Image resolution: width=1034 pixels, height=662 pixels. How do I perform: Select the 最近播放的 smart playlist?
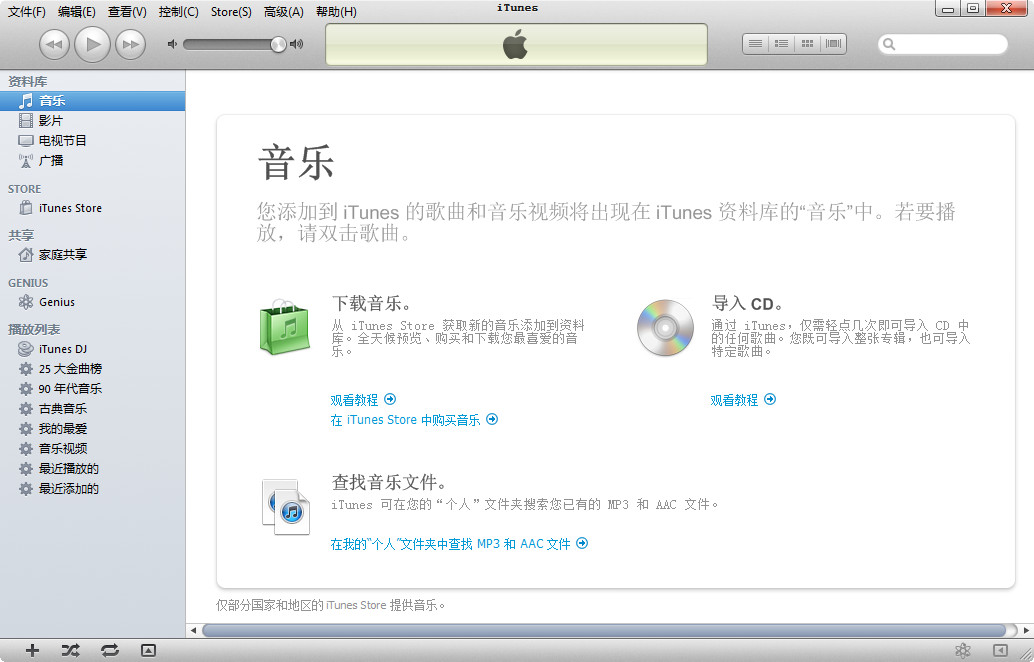(92, 469)
